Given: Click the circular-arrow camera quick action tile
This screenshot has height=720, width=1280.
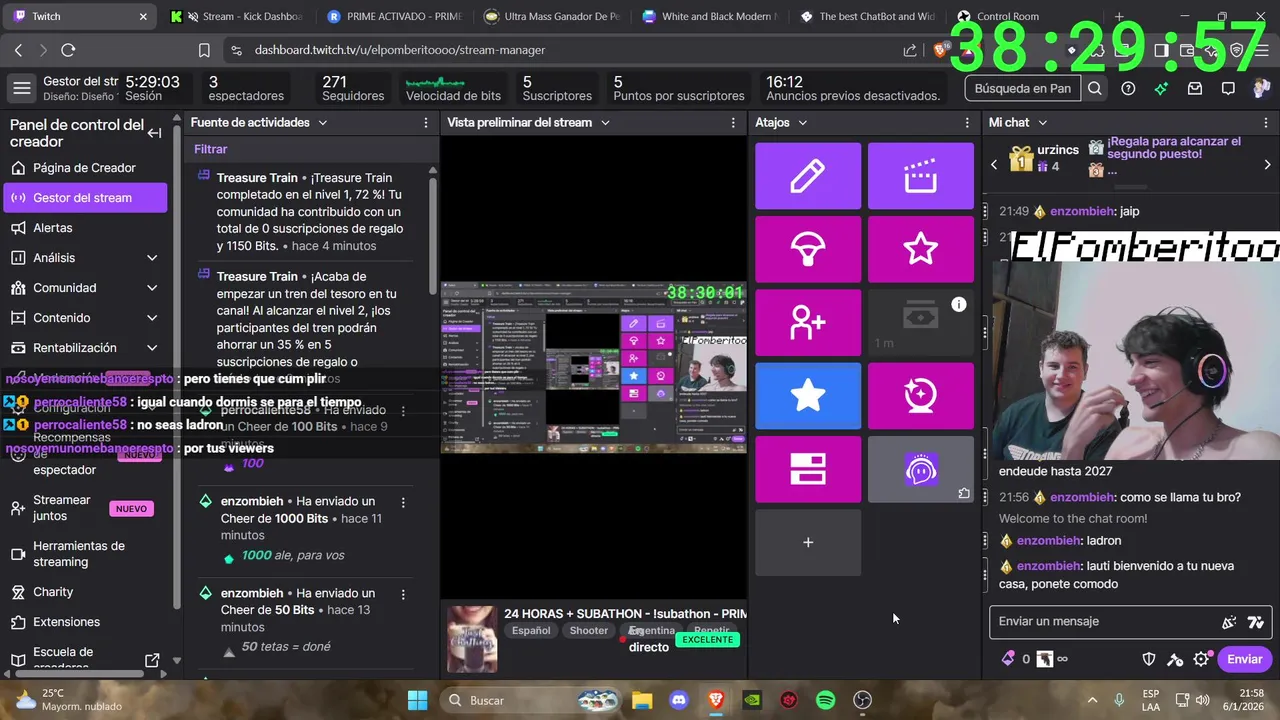Looking at the screenshot, I should (920, 396).
